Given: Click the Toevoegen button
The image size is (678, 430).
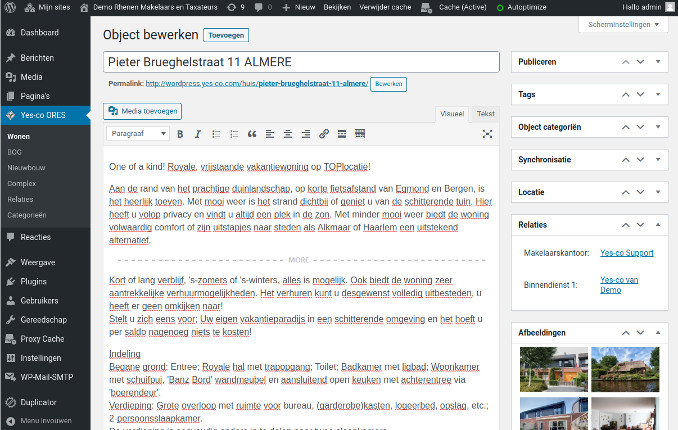Looking at the screenshot, I should (226, 35).
